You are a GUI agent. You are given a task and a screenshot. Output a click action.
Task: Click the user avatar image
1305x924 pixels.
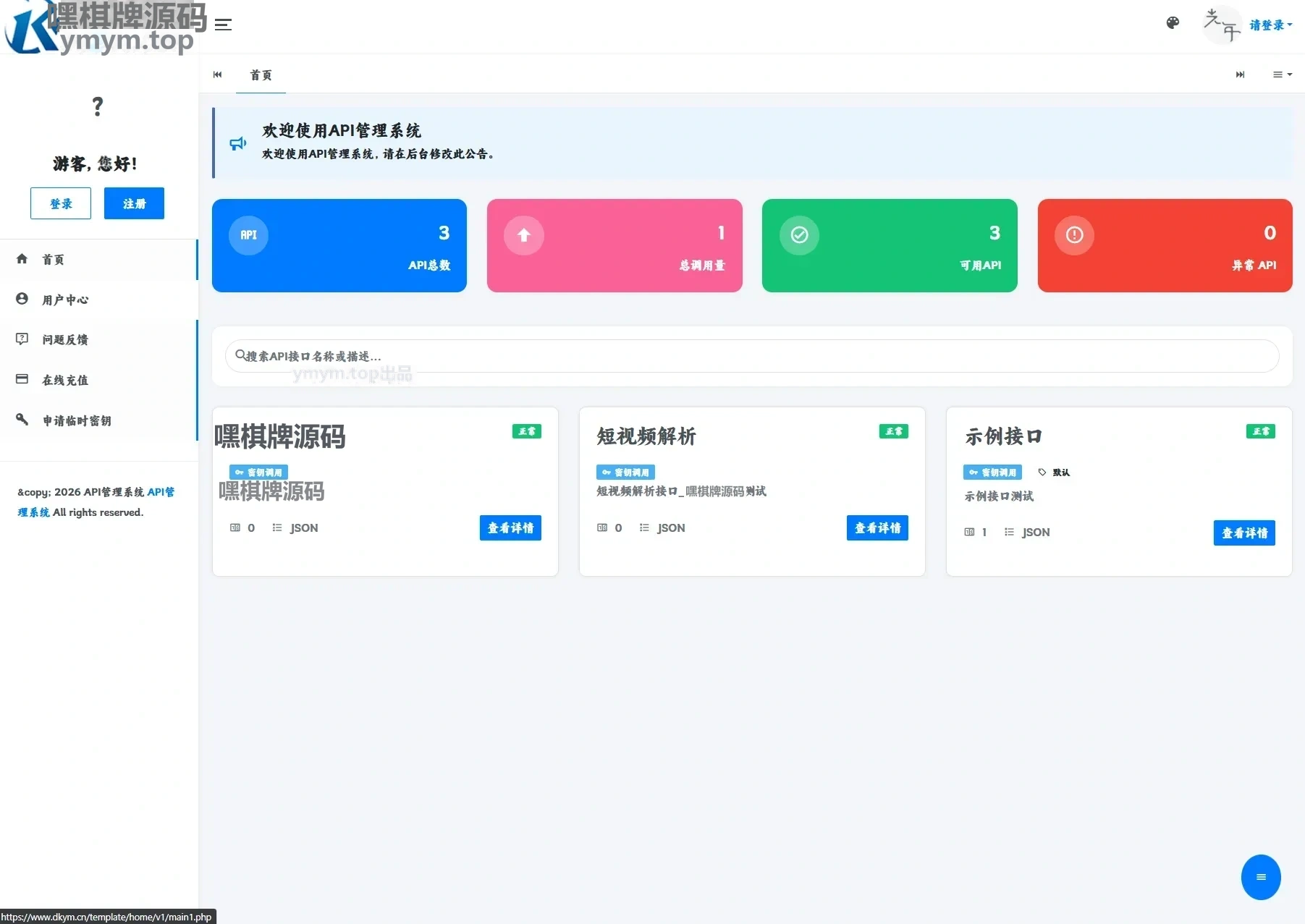click(x=1222, y=25)
